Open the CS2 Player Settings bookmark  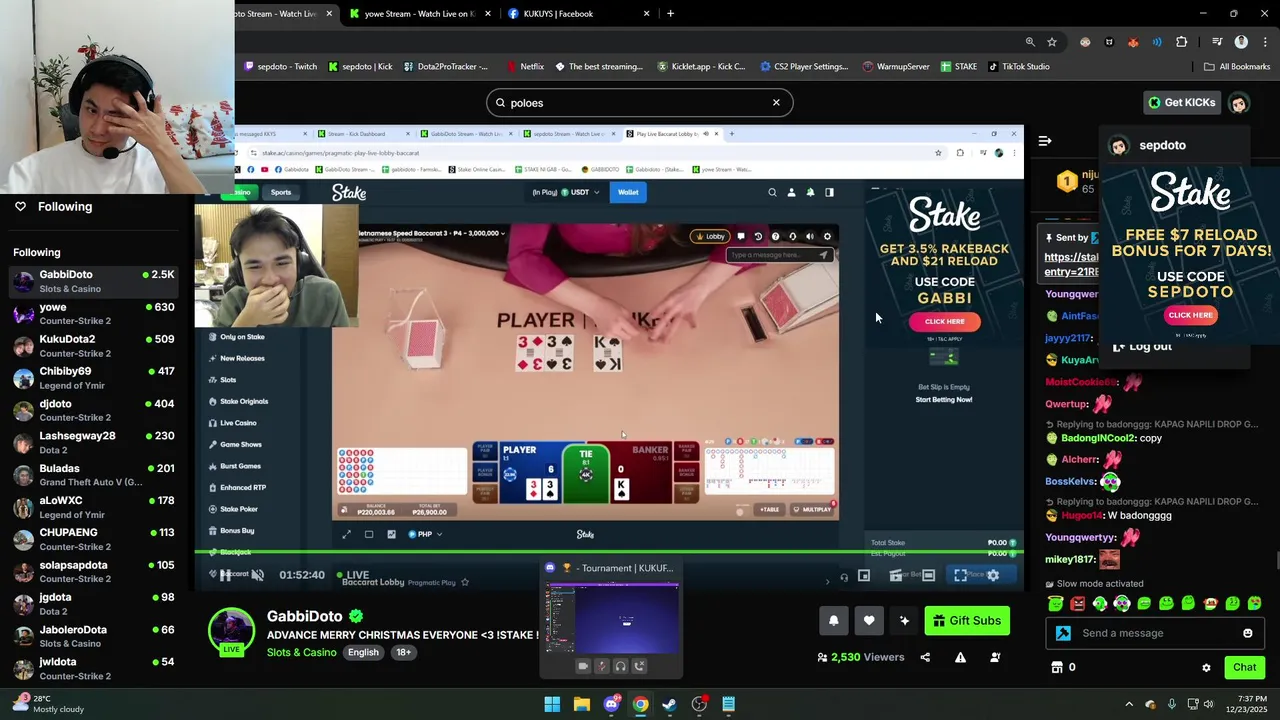804,67
